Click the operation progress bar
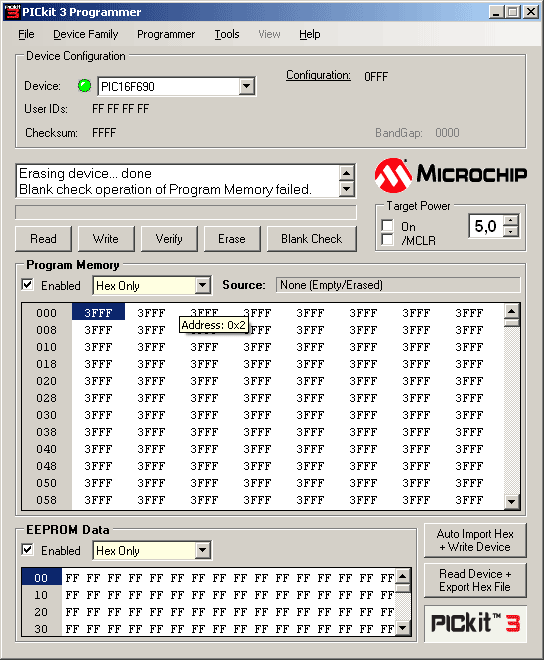The width and height of the screenshot is (544, 660). tap(186, 213)
